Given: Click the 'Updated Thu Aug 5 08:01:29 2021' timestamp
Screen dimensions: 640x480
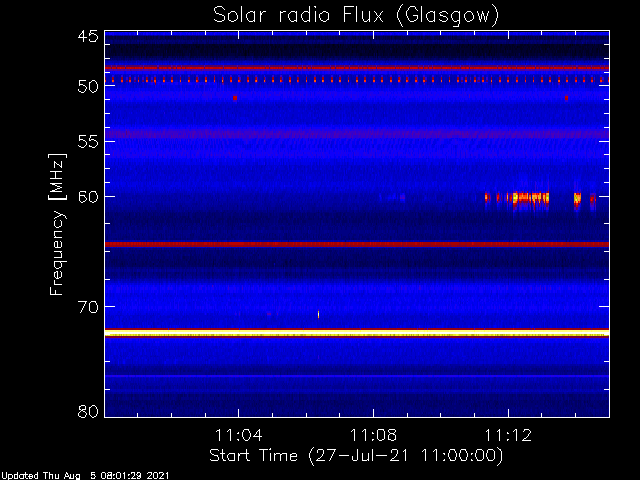Looking at the screenshot, I should [x=85, y=476].
